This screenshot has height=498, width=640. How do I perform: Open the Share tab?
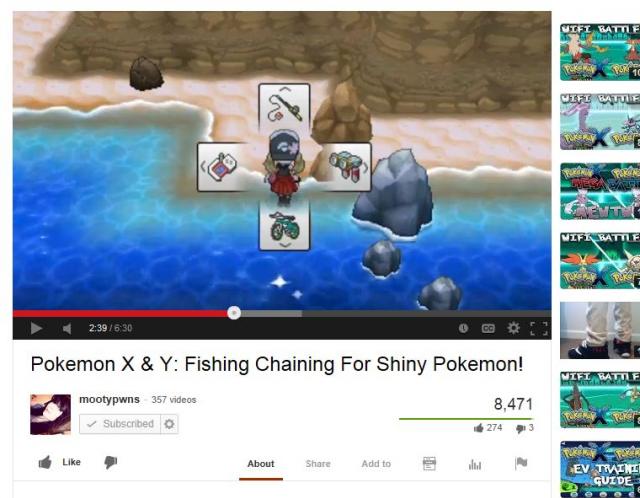pos(318,464)
